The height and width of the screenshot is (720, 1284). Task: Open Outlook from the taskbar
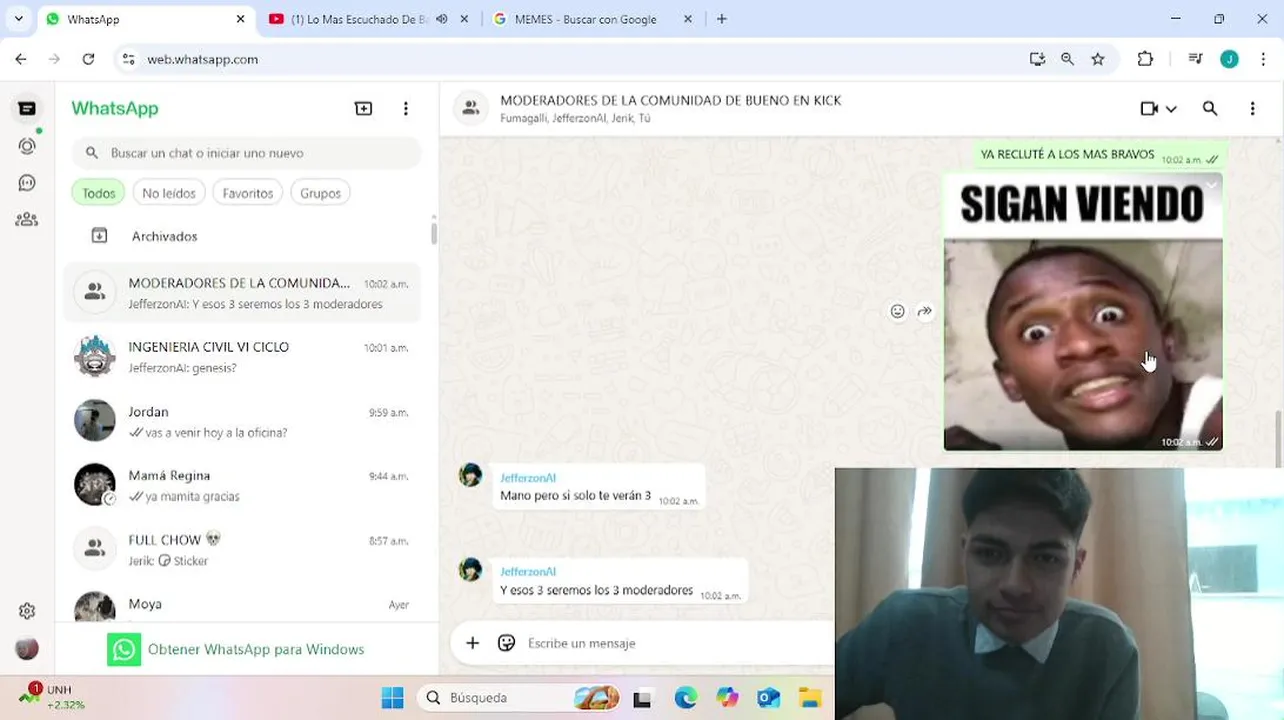pyautogui.click(x=768, y=698)
